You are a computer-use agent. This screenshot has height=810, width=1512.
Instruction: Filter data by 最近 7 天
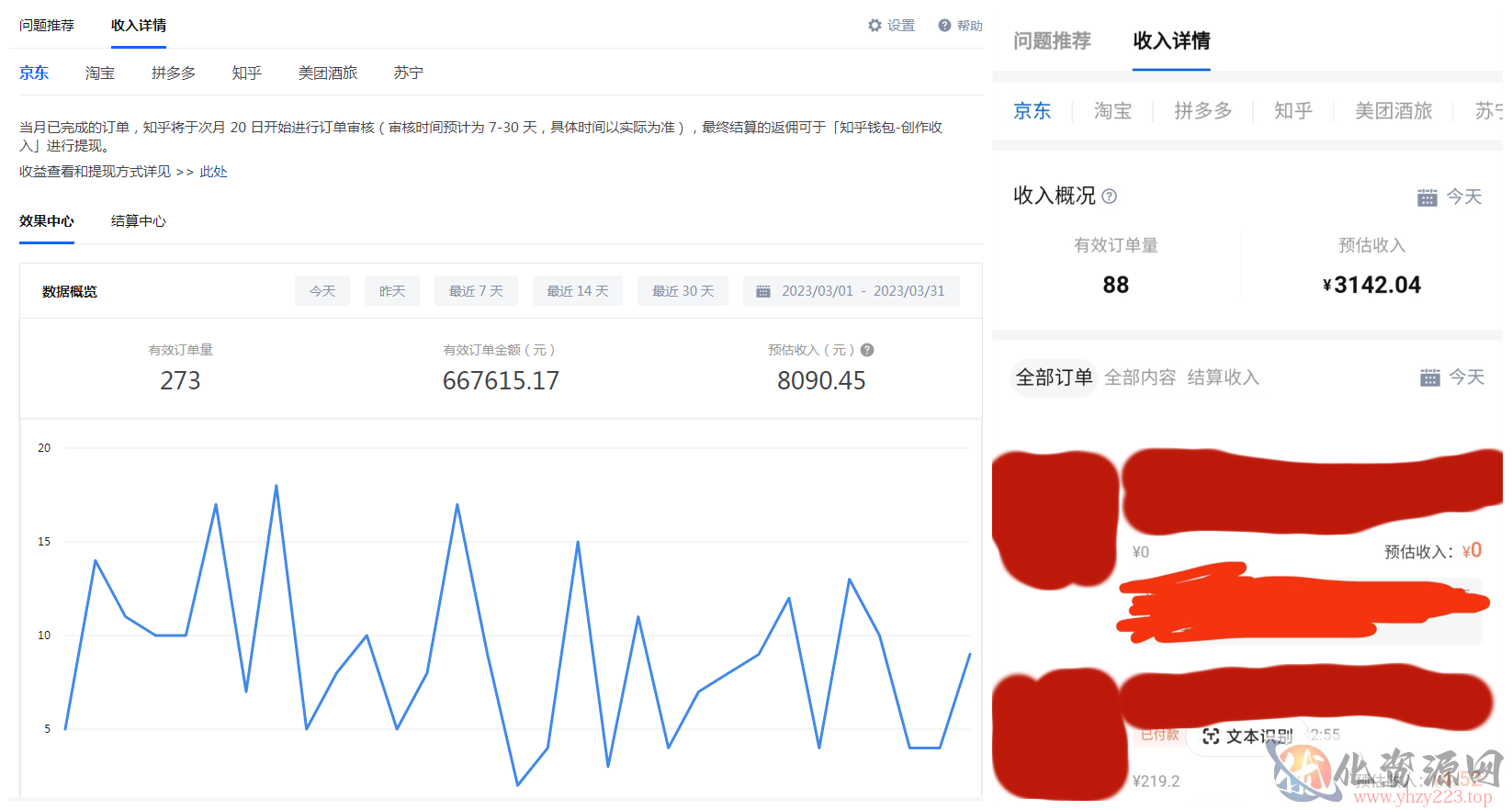click(476, 291)
